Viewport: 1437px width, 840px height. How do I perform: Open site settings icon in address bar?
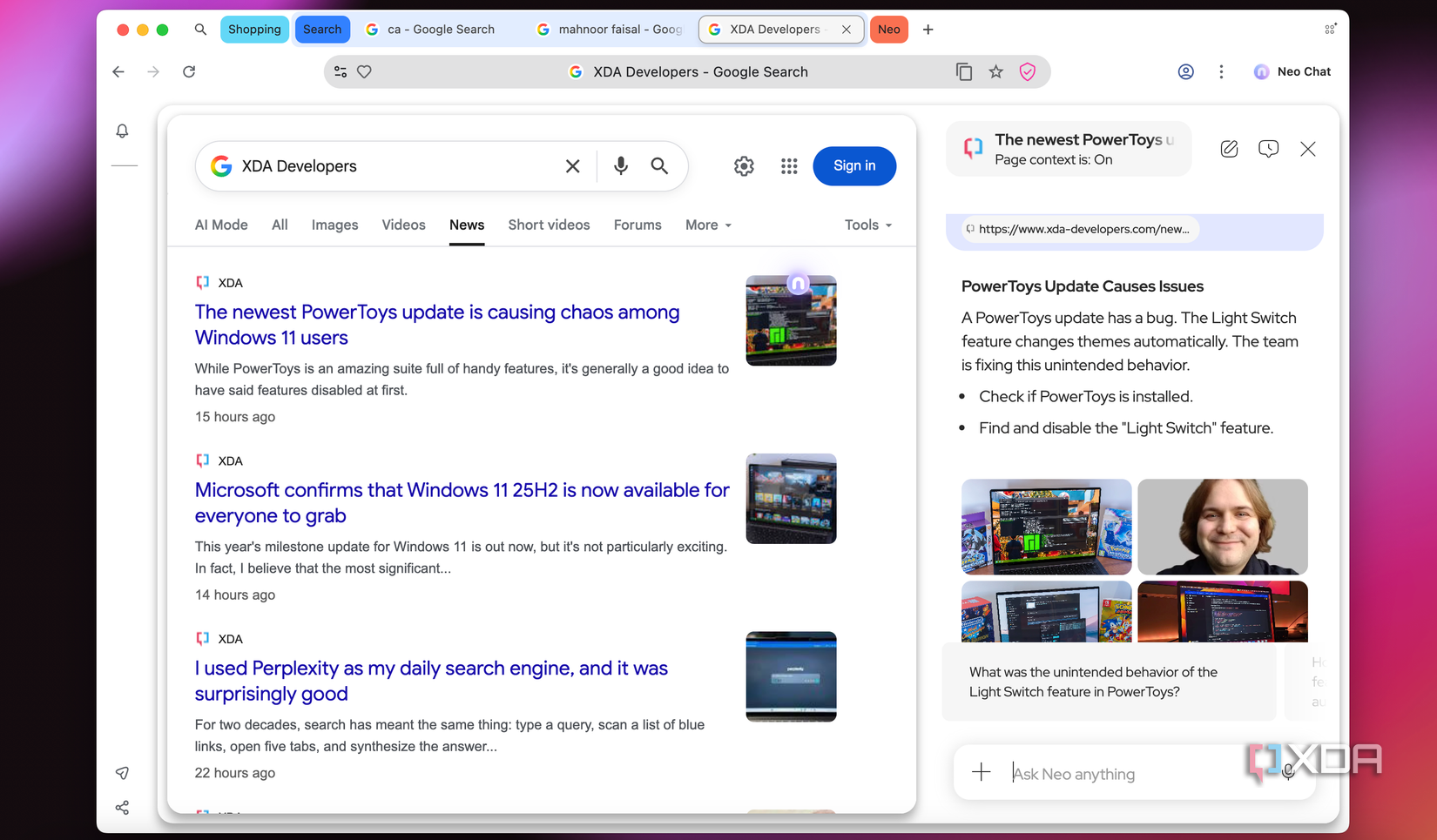click(x=341, y=72)
